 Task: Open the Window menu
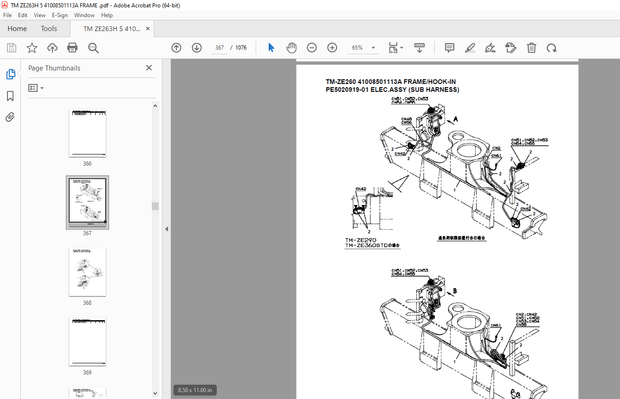[x=84, y=15]
